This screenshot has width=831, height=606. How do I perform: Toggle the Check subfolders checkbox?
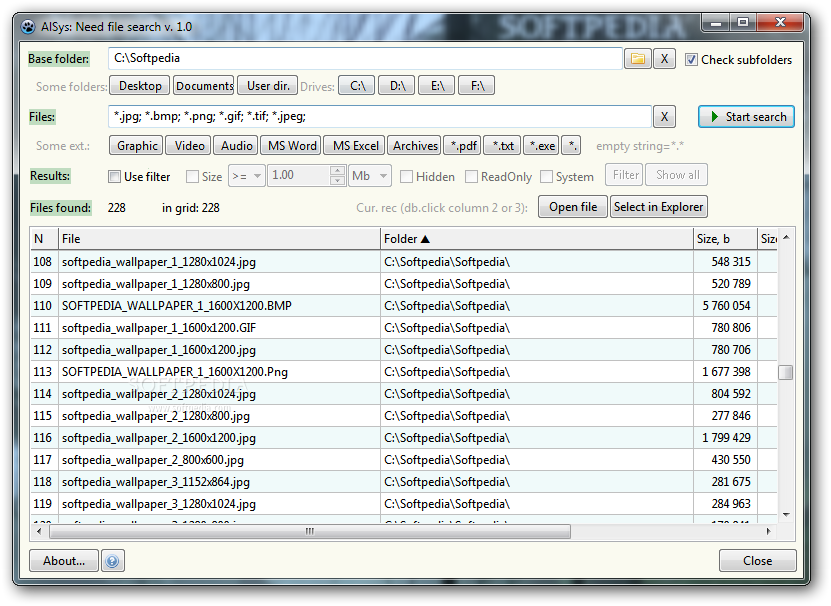pos(691,59)
